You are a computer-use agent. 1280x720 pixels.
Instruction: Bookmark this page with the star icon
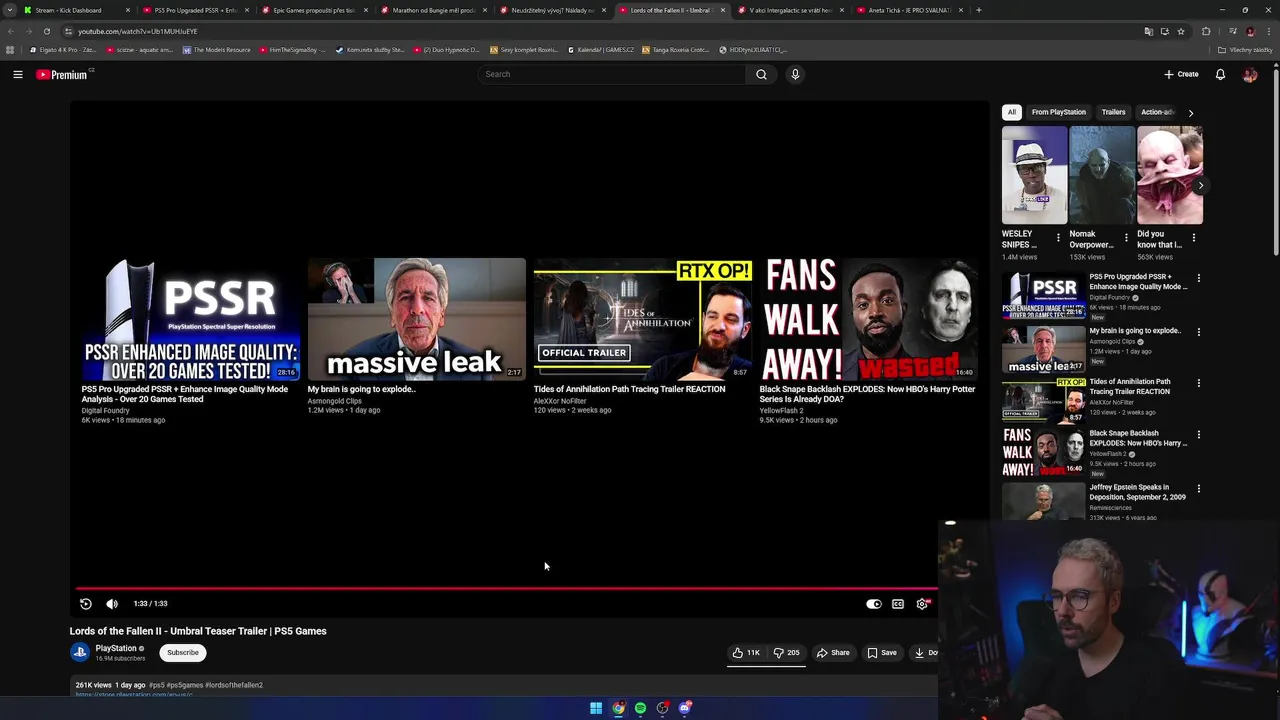[1181, 31]
